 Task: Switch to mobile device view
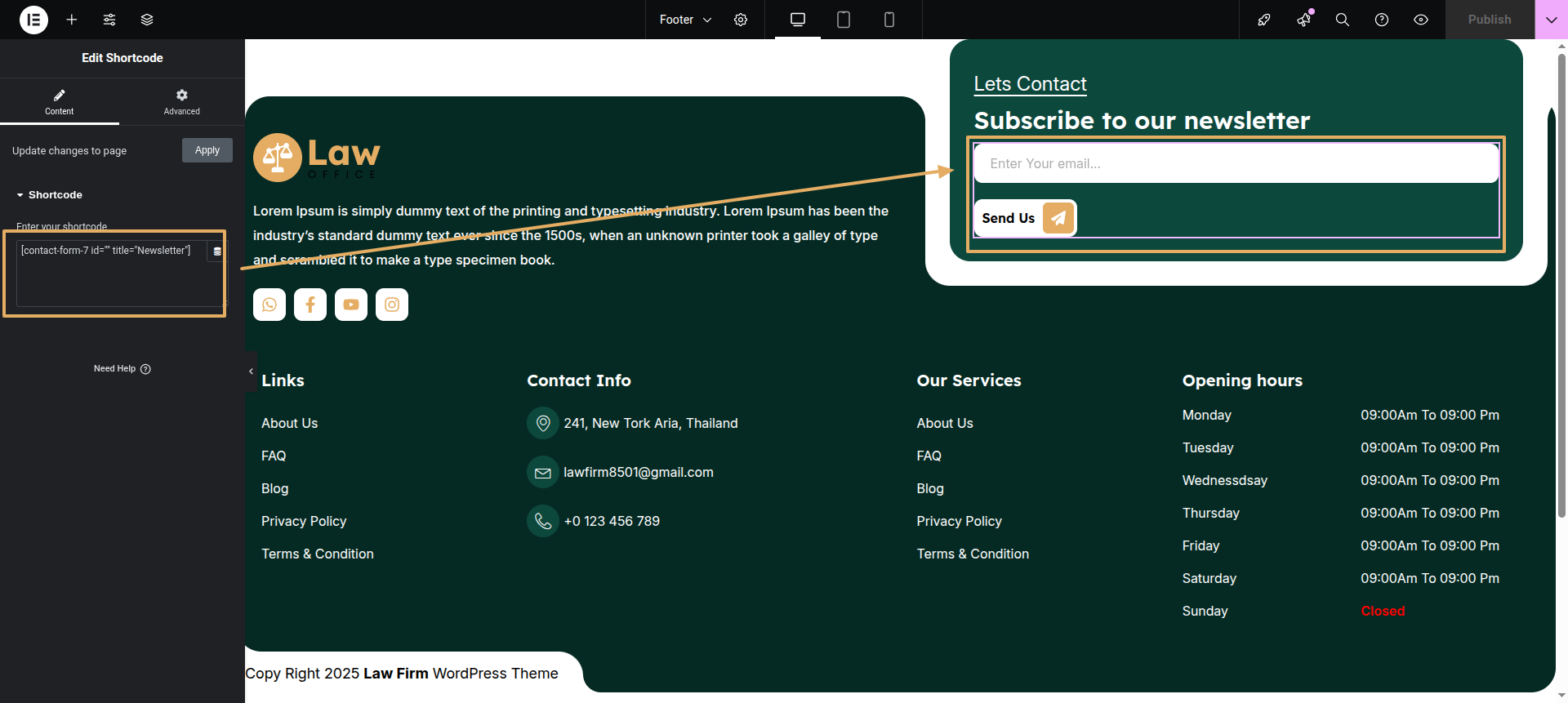click(x=889, y=20)
